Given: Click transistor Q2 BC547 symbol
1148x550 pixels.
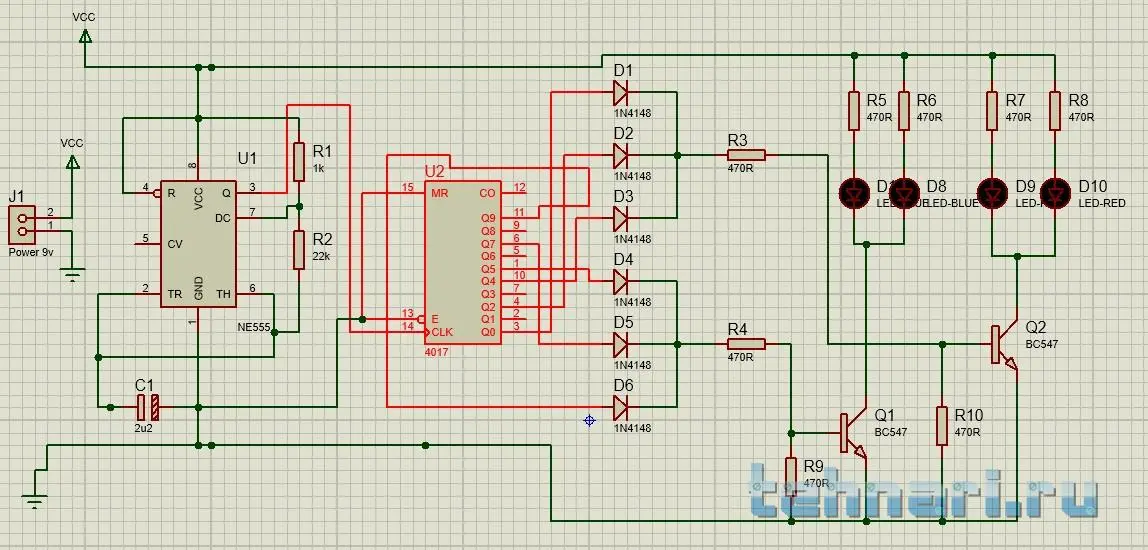Looking at the screenshot, I should coord(1004,344).
